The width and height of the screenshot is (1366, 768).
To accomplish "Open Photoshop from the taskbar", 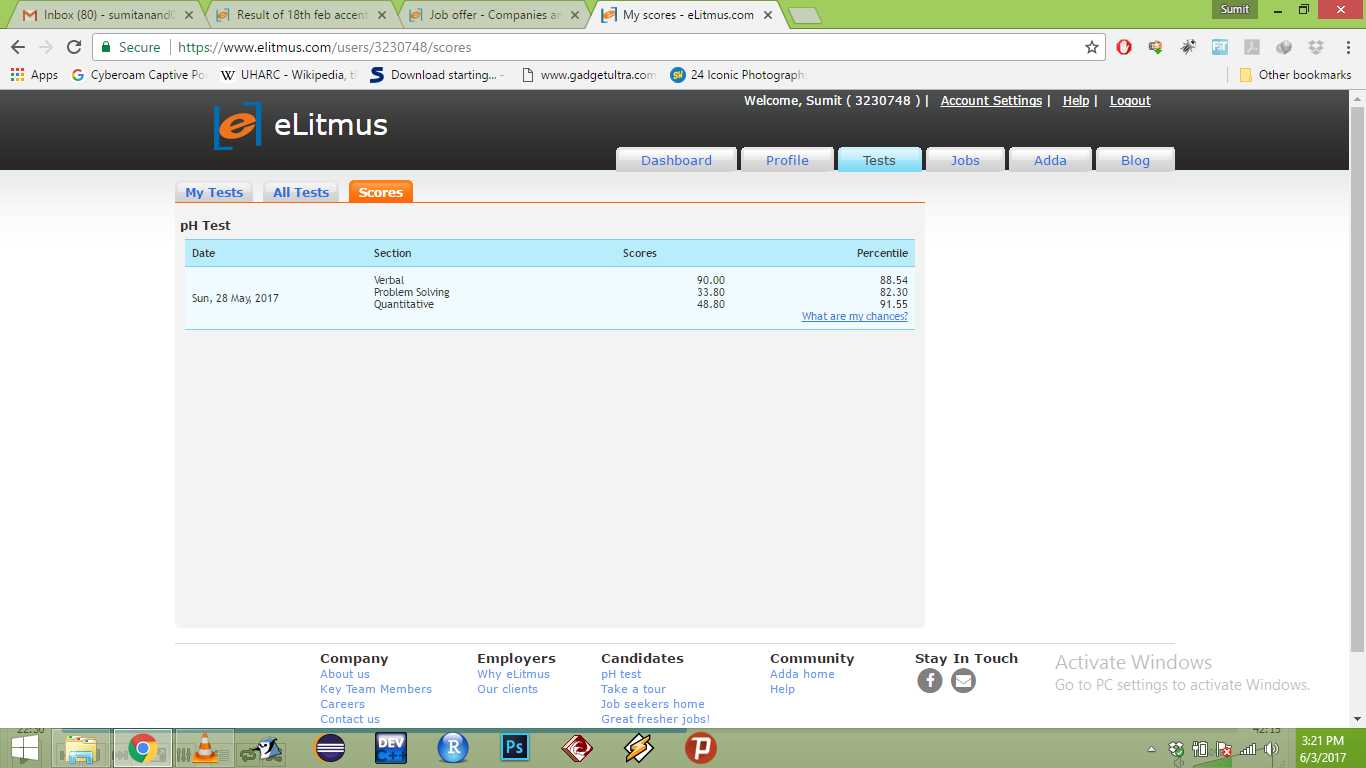I will [x=515, y=747].
